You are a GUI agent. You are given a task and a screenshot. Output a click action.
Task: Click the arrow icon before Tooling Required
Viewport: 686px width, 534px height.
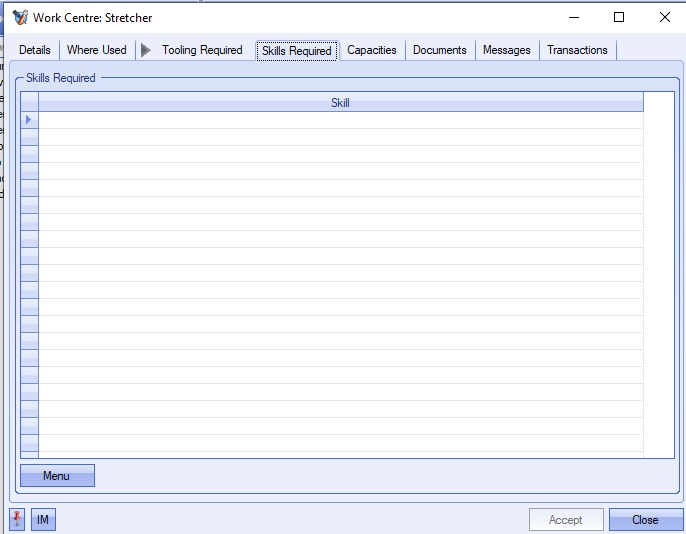[146, 50]
